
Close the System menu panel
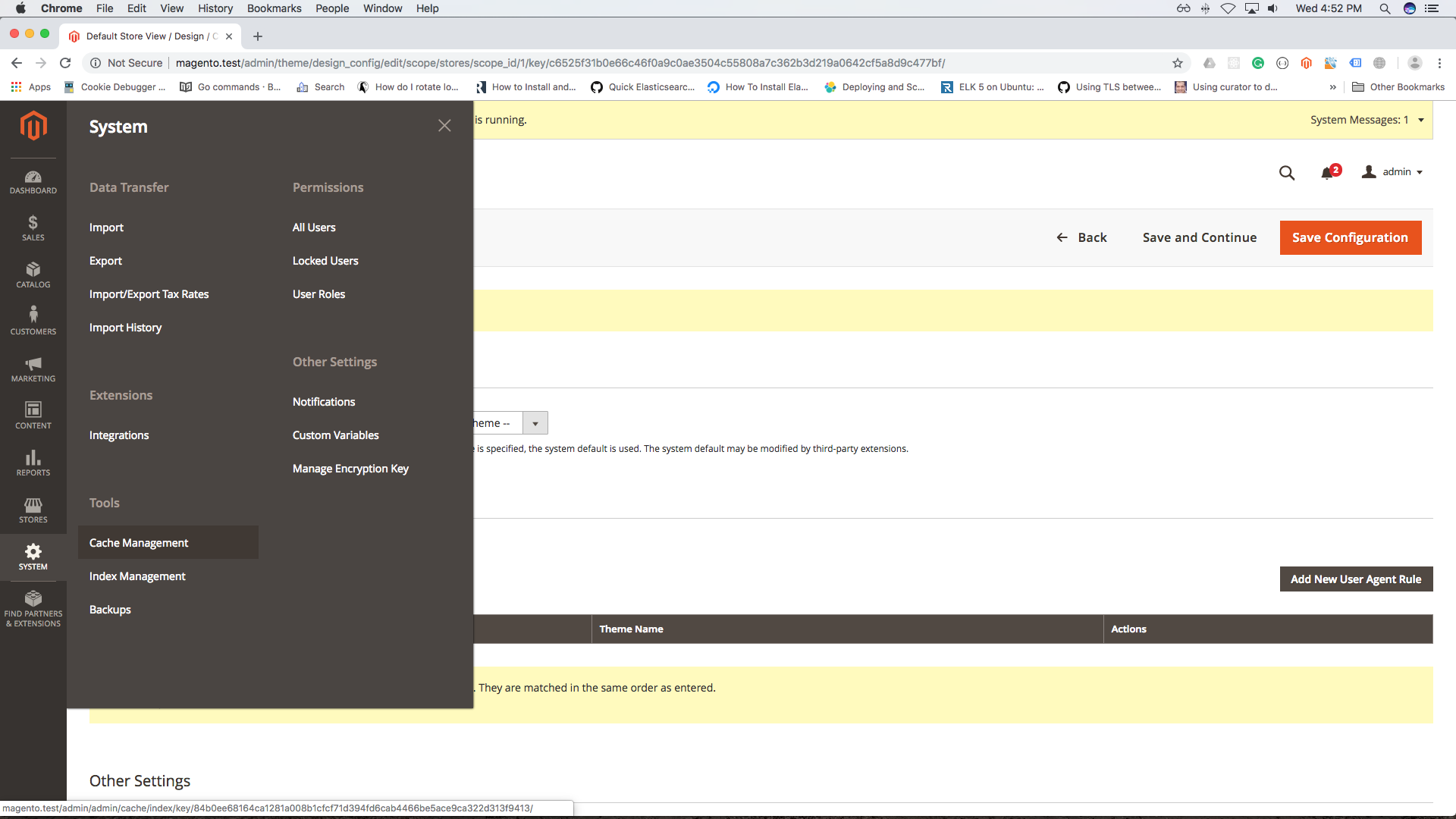click(444, 126)
